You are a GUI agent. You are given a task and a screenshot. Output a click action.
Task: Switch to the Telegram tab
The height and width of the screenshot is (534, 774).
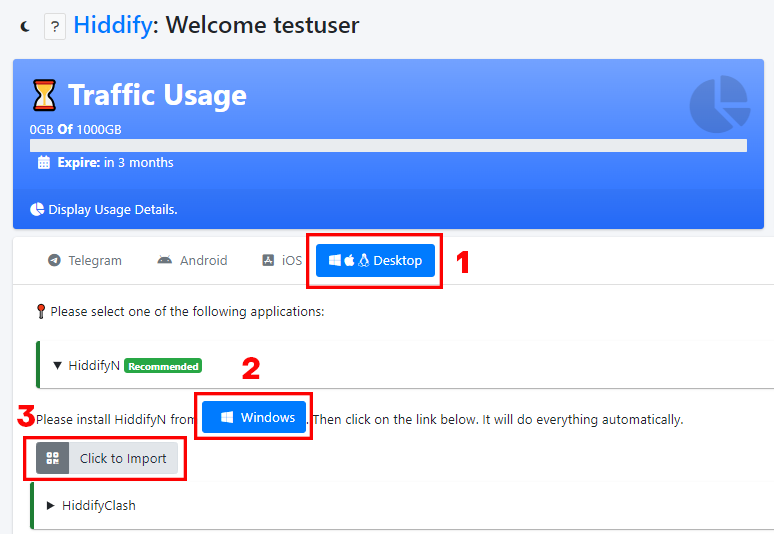point(84,260)
